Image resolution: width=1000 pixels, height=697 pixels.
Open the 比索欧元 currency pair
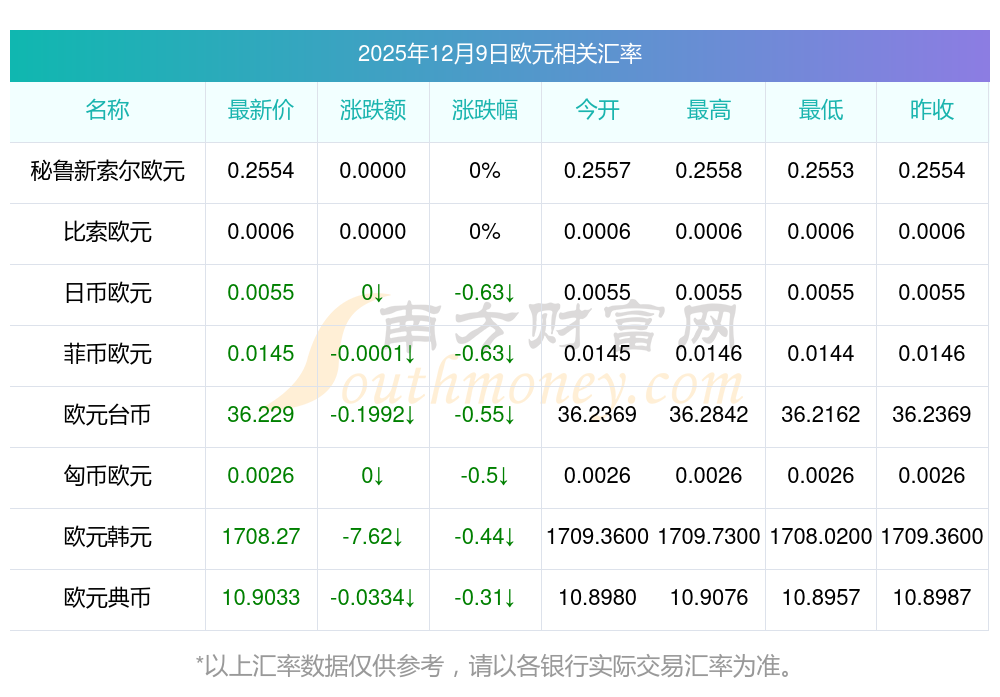107,232
